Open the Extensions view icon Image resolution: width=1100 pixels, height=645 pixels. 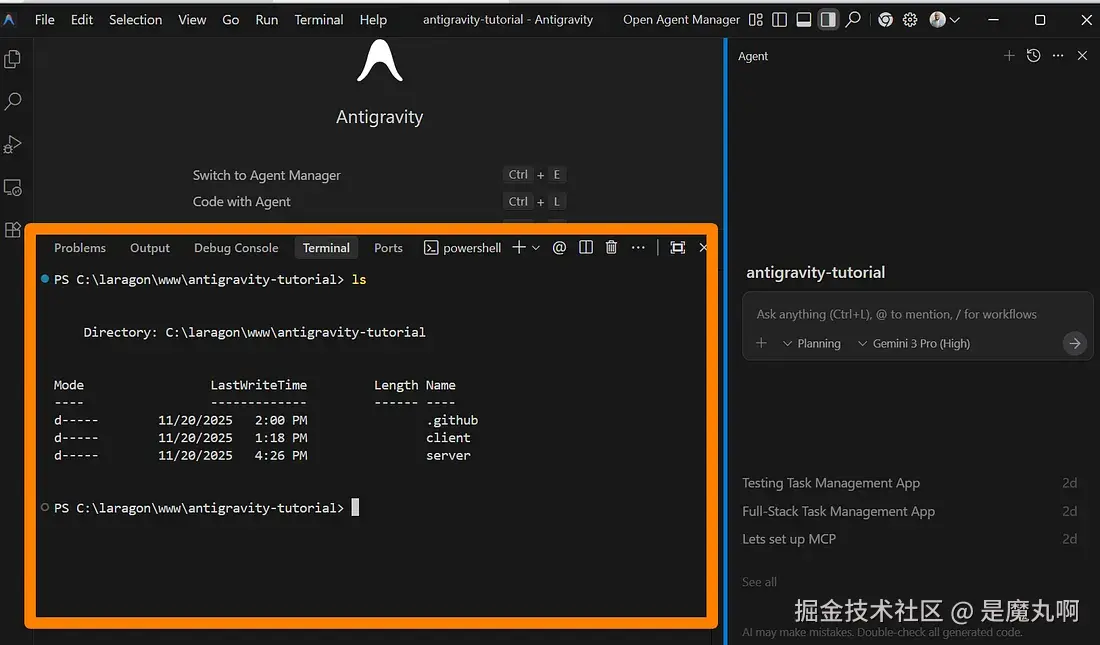point(13,230)
